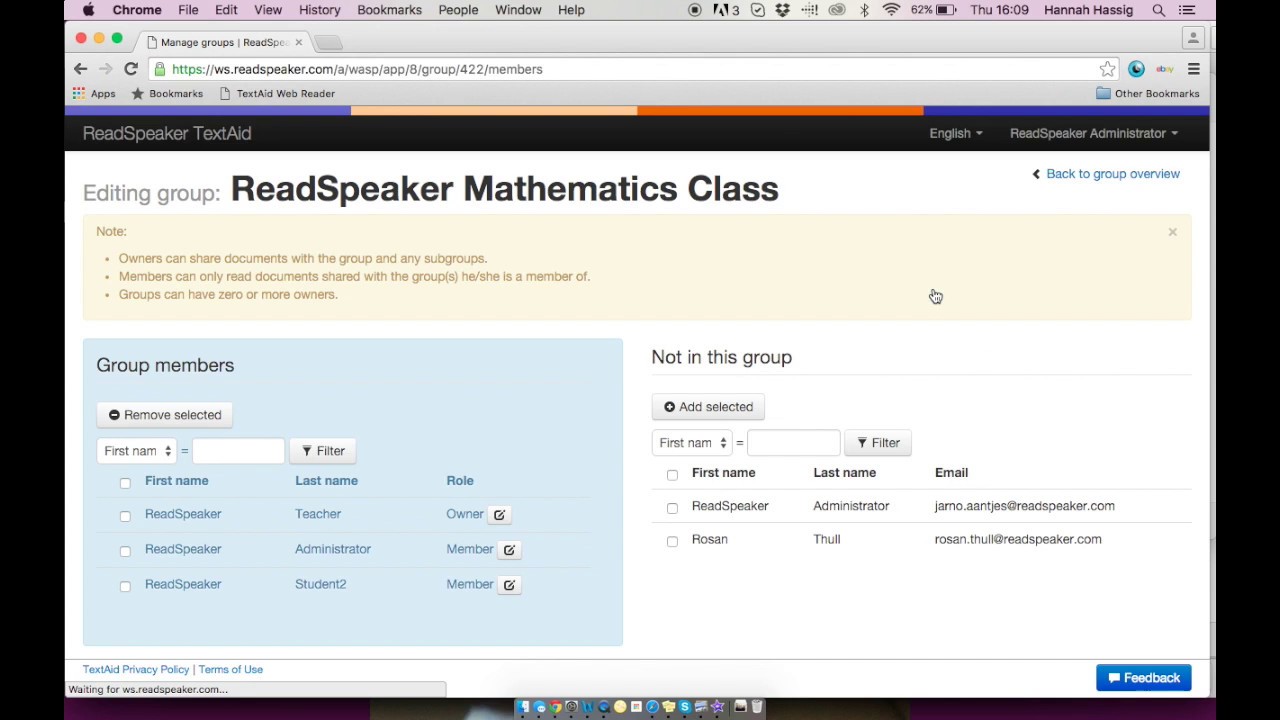Viewport: 1280px width, 720px height.
Task: Check the jarno.aantjes row checkbox
Action: click(x=672, y=508)
